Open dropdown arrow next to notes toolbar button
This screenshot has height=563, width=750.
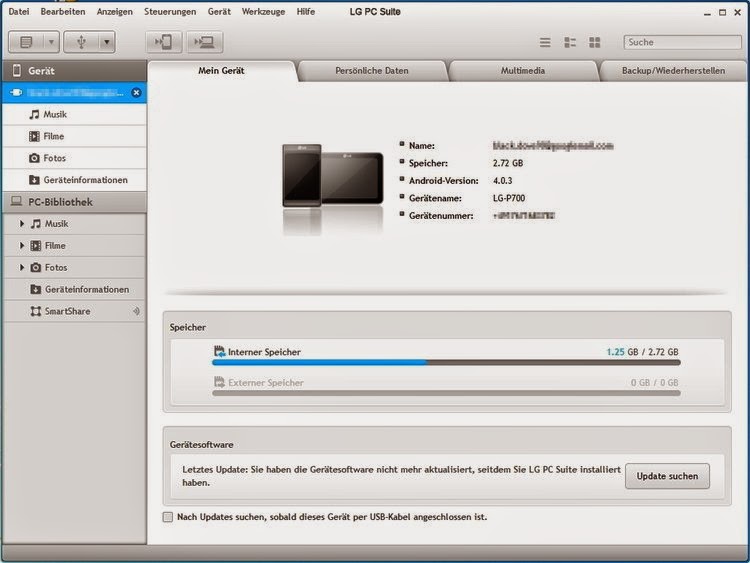[51, 42]
